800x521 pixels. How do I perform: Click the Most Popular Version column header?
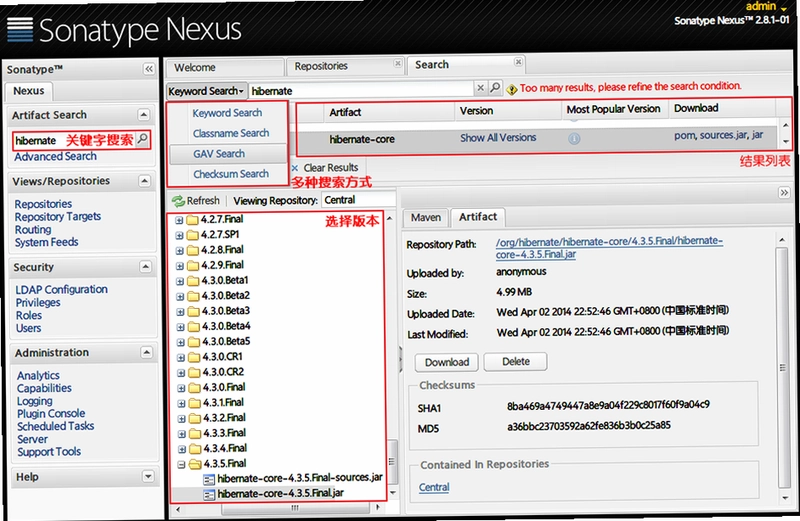[613, 109]
